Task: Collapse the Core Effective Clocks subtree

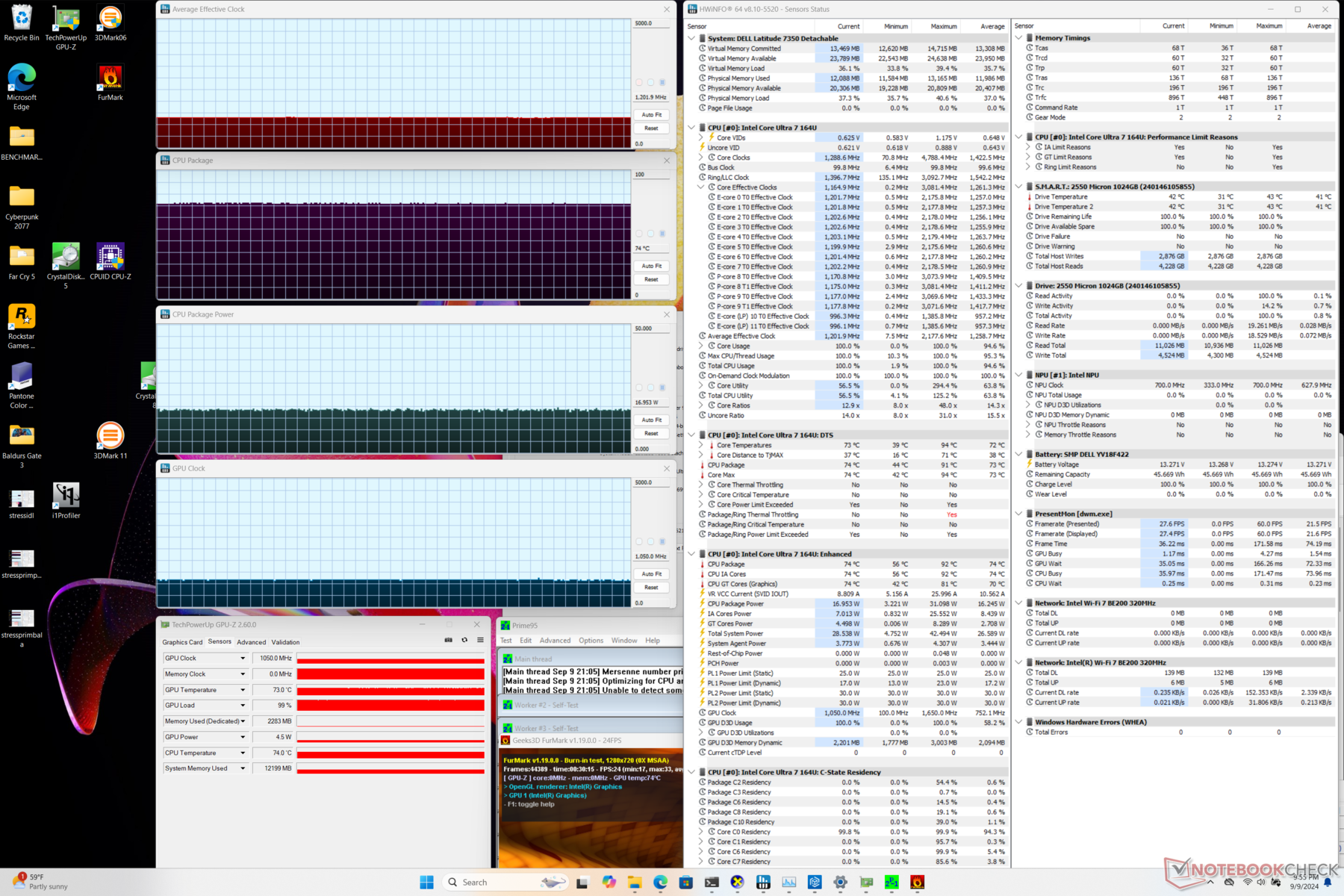Action: pyautogui.click(x=700, y=187)
